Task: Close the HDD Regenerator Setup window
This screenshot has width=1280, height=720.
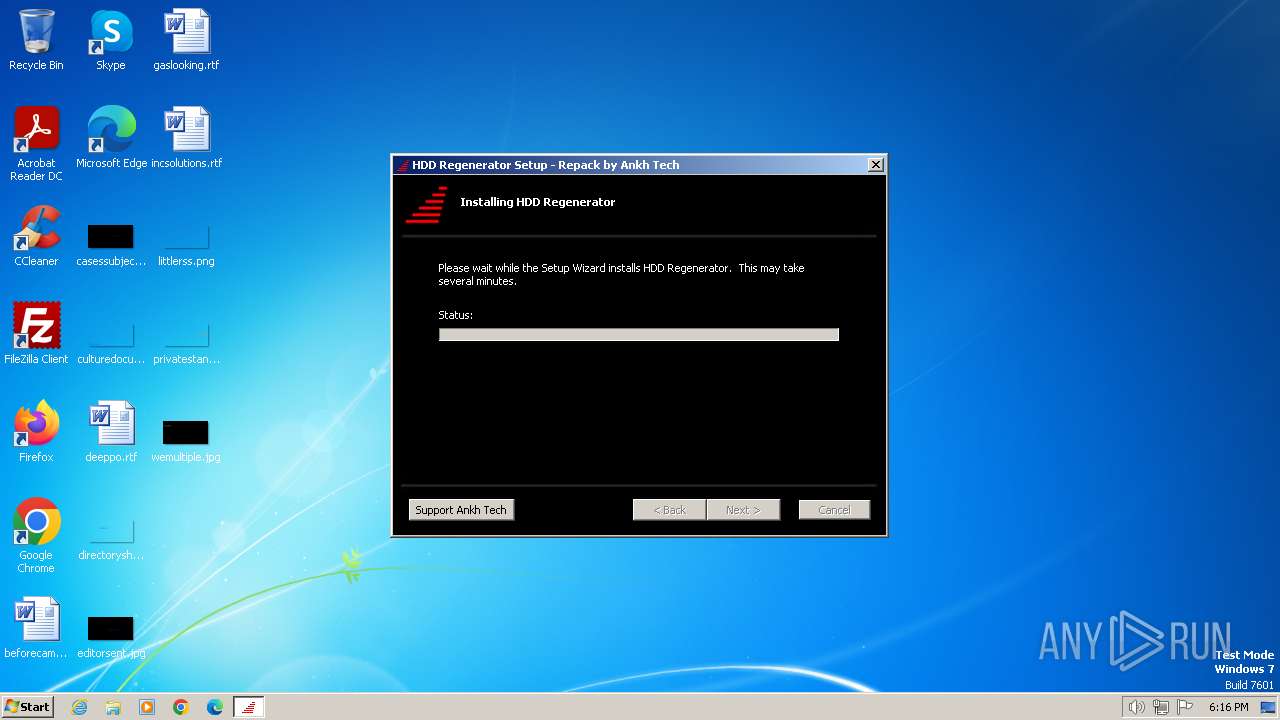Action: tap(876, 165)
